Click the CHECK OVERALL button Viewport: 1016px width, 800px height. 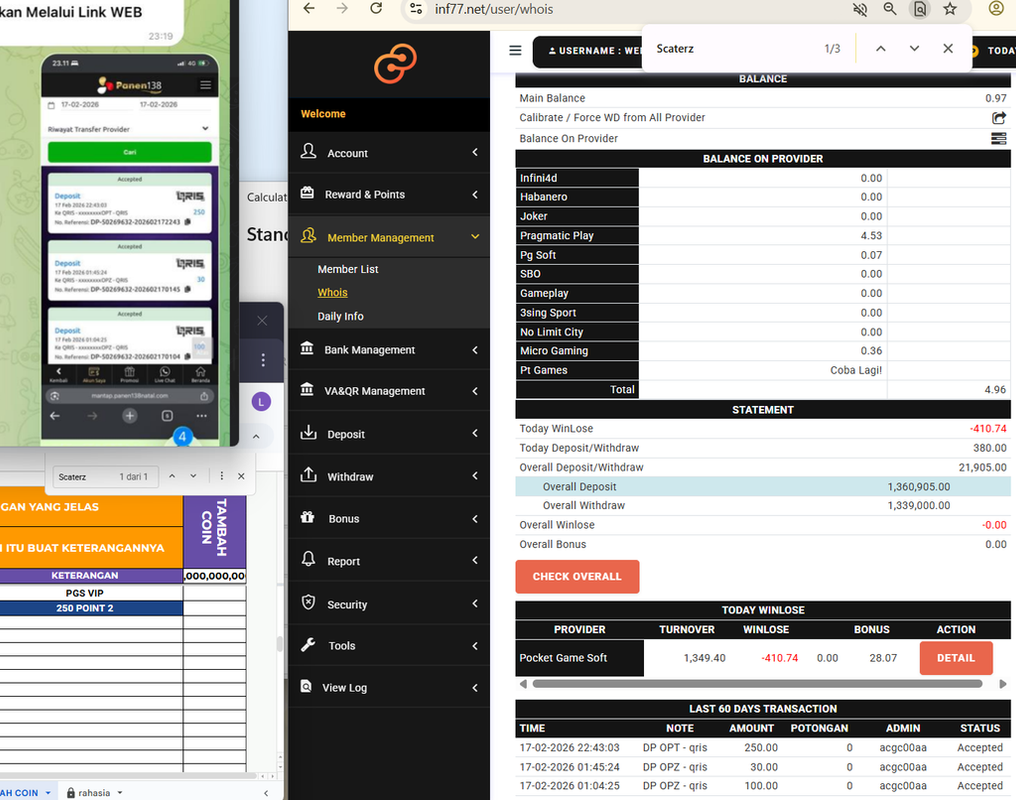[x=577, y=577]
